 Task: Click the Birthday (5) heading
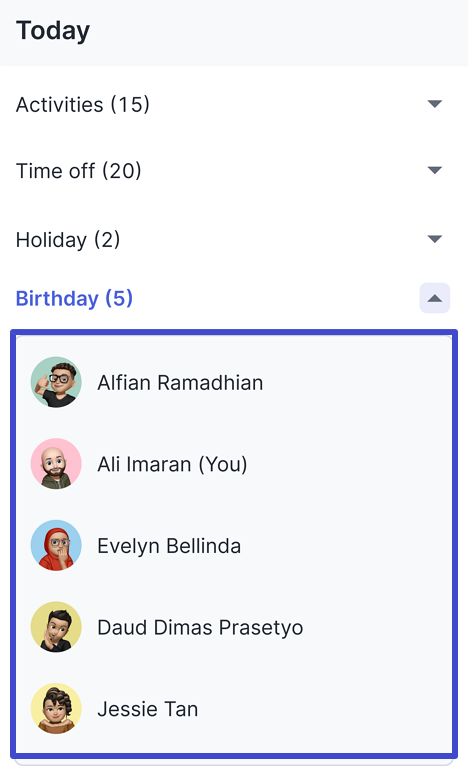[x=74, y=299]
